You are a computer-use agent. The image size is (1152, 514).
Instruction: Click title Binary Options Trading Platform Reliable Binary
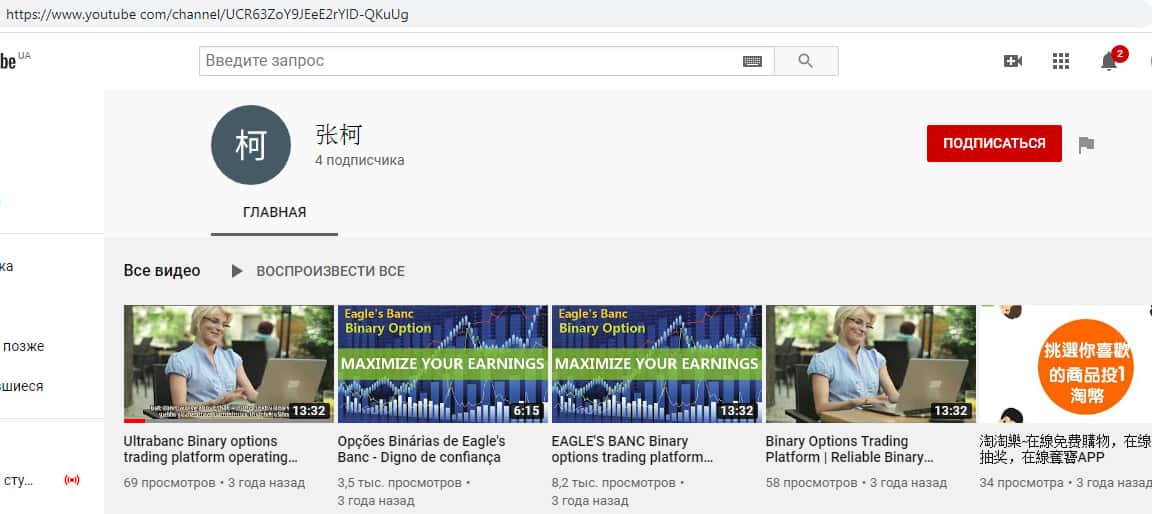pos(849,449)
